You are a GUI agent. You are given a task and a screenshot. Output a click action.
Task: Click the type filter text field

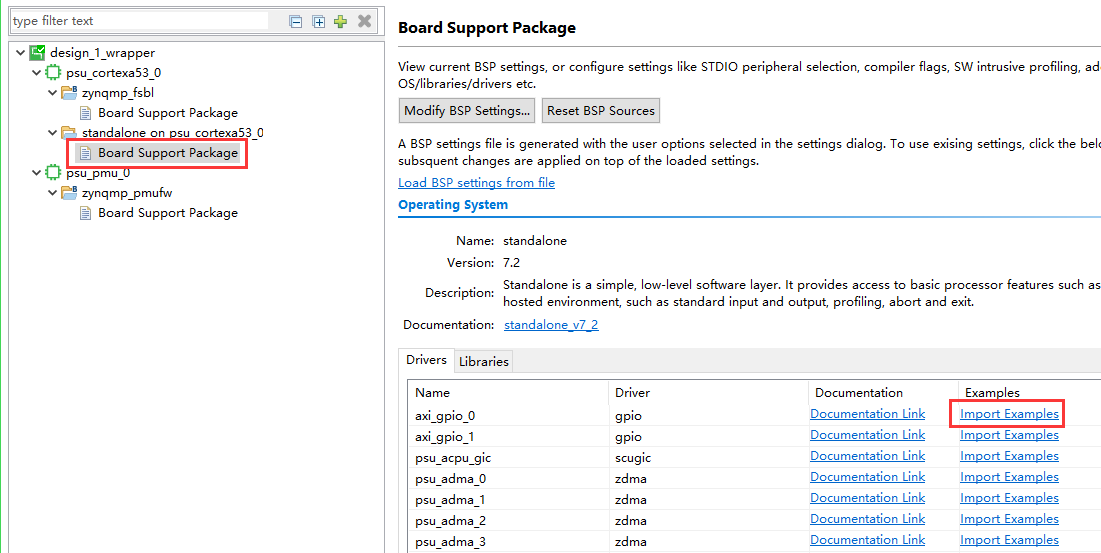139,21
